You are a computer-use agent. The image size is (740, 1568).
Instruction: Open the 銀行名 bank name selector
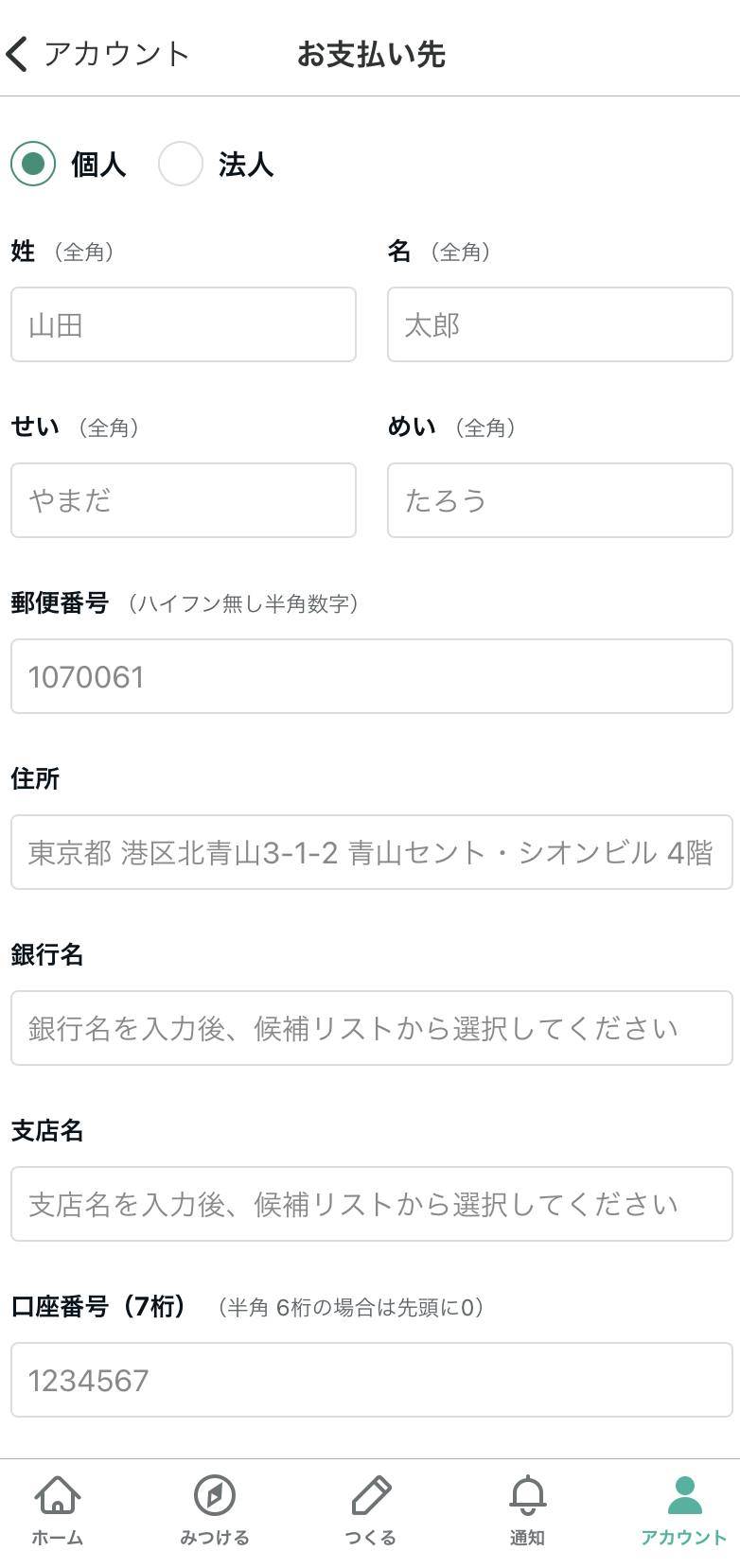click(x=372, y=1028)
